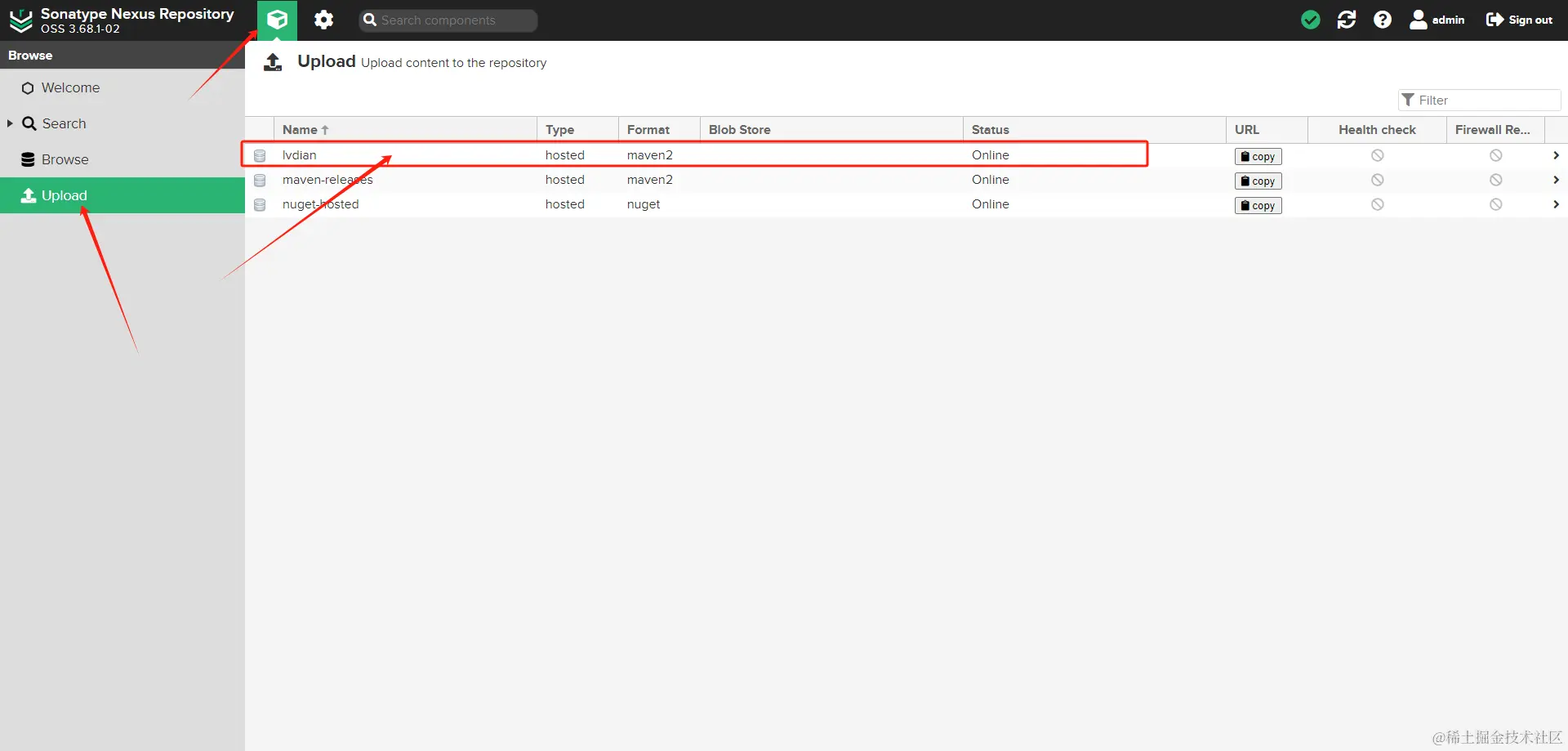Click the maven-releases repository database icon

260,180
